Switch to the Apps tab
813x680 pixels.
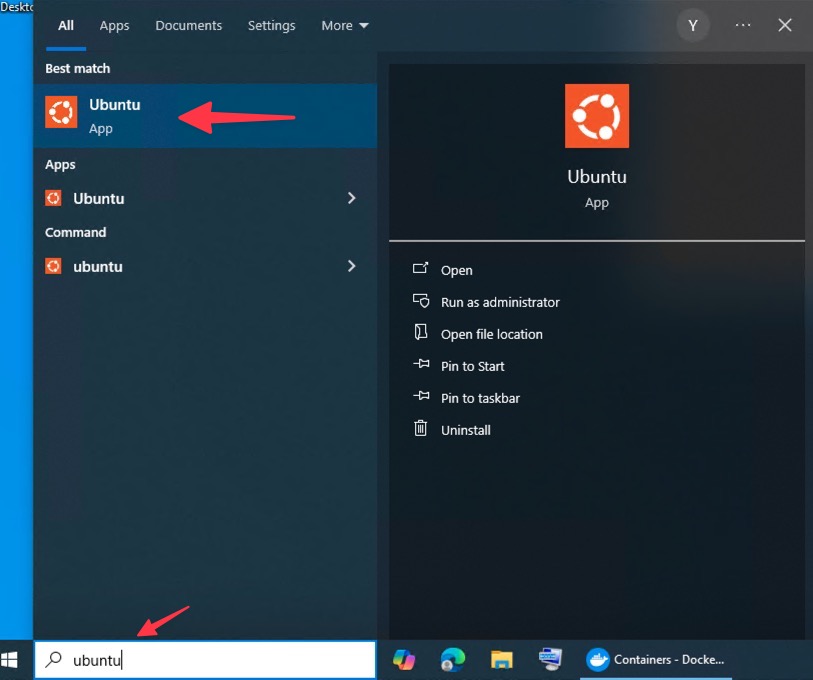[x=114, y=25]
